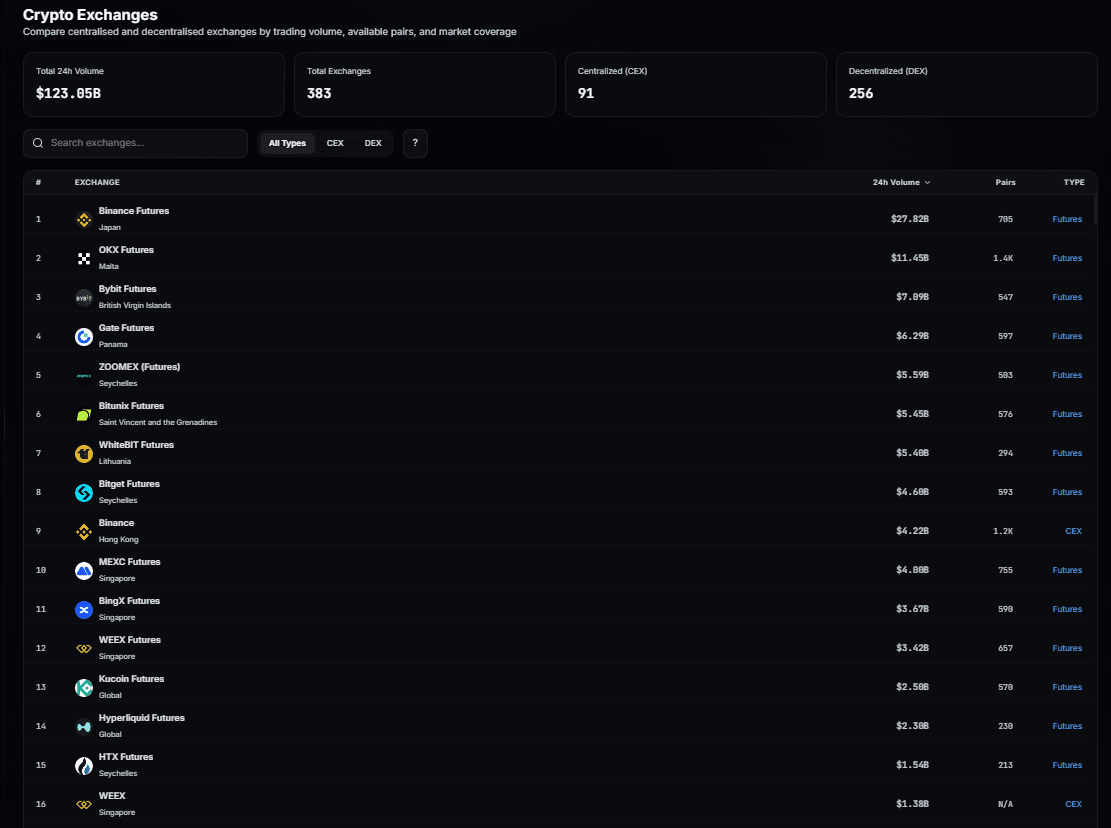Click the BingX Futures logo icon
The height and width of the screenshot is (828, 1111).
(x=84, y=609)
